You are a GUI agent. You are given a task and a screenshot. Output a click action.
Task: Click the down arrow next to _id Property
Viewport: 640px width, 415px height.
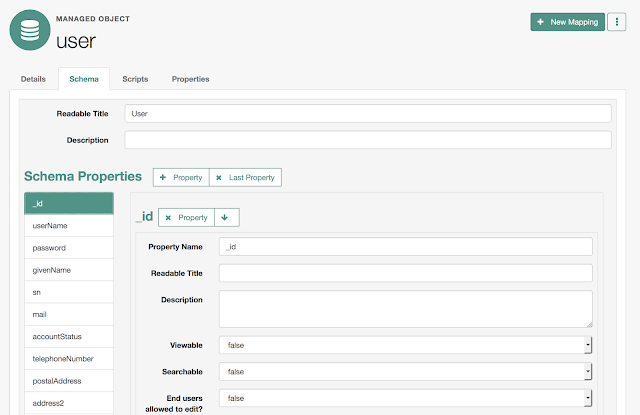227,217
